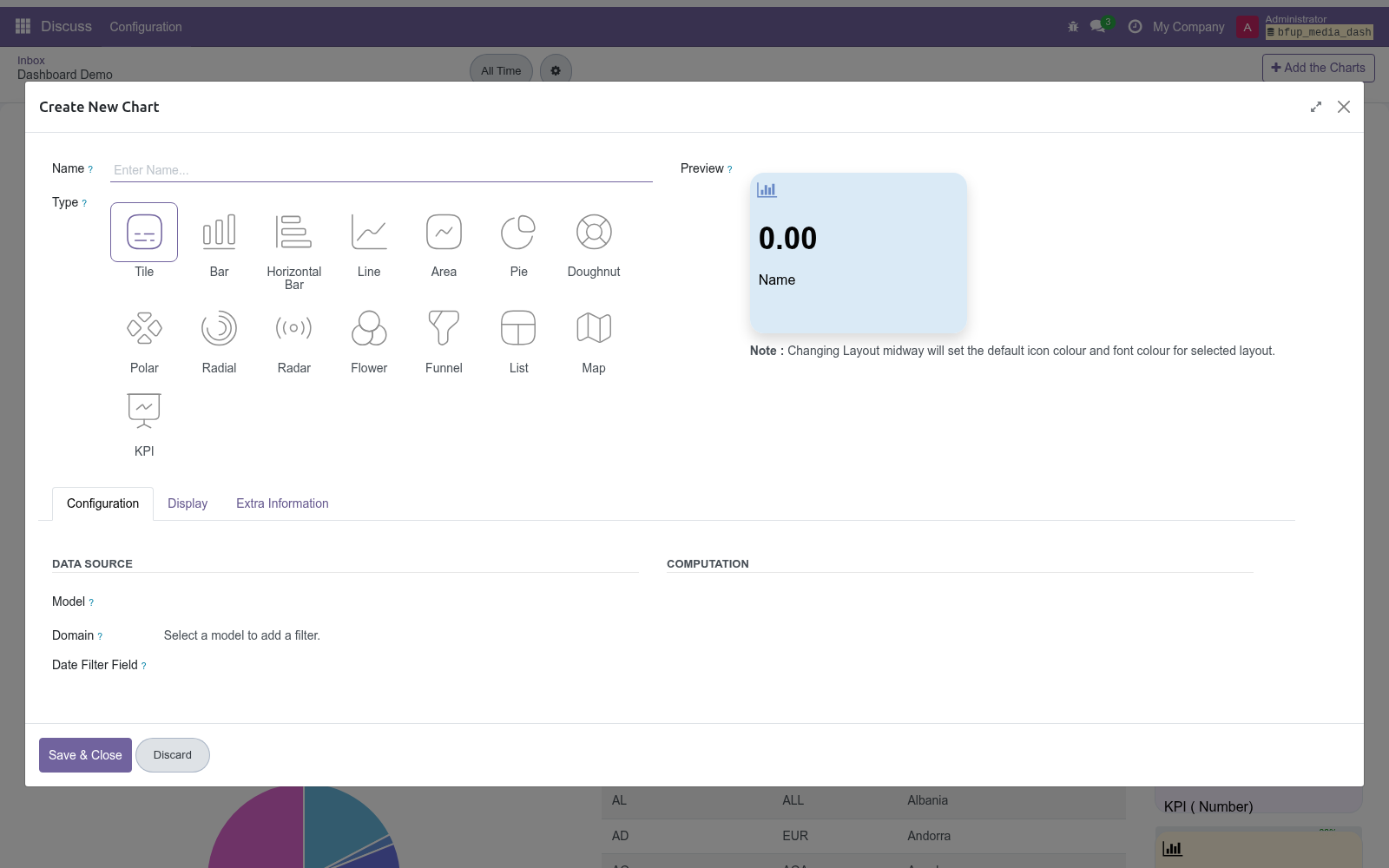The width and height of the screenshot is (1389, 868).
Task: Click the Model help question mark
Action: (x=91, y=602)
